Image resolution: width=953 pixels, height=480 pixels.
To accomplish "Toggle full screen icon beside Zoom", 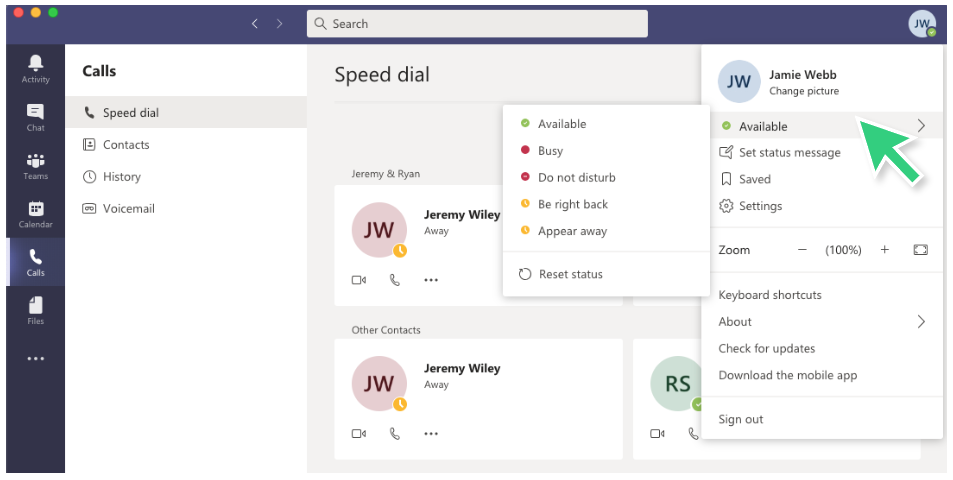I will click(921, 250).
